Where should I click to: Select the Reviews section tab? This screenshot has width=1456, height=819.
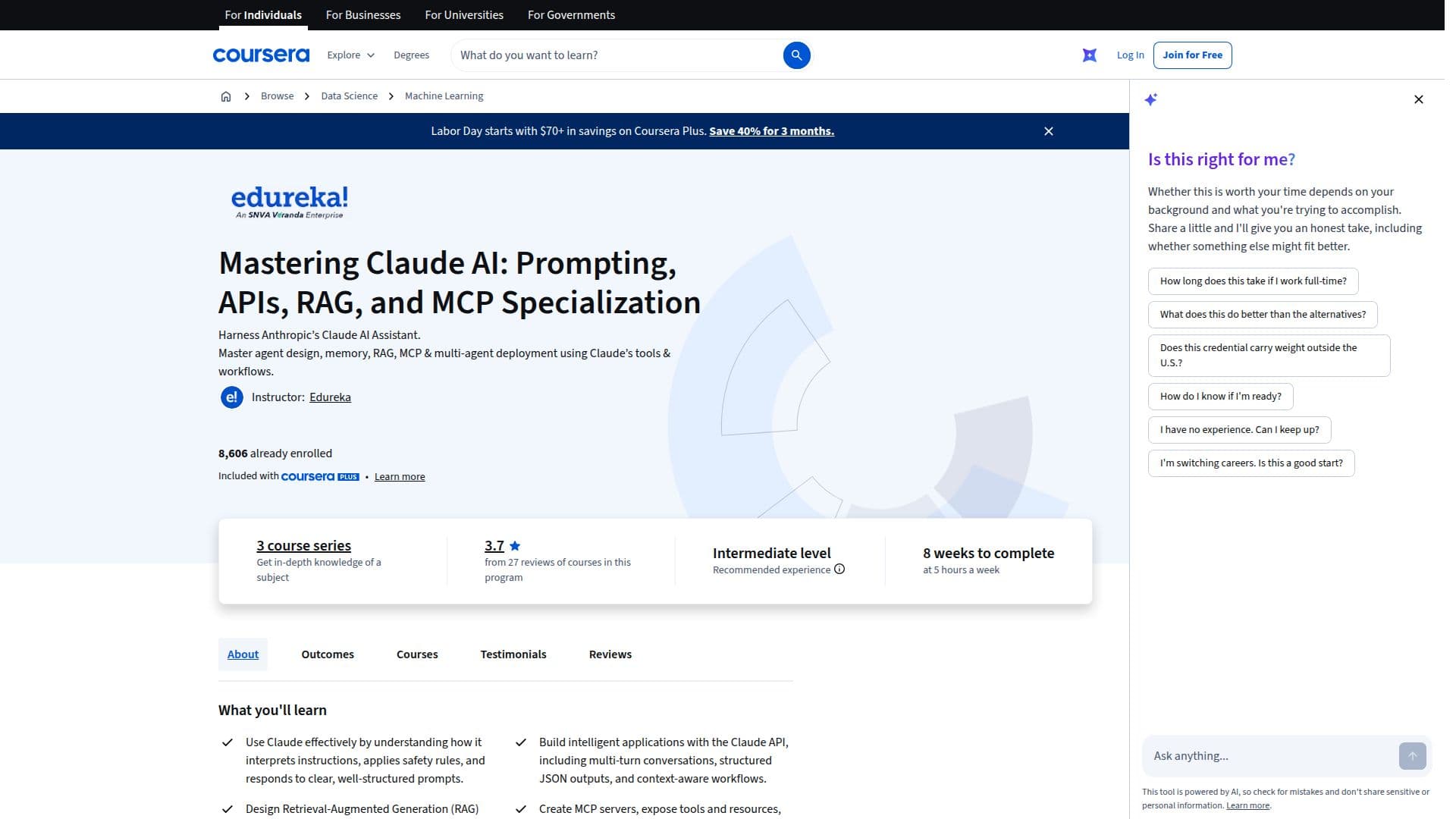coord(610,654)
